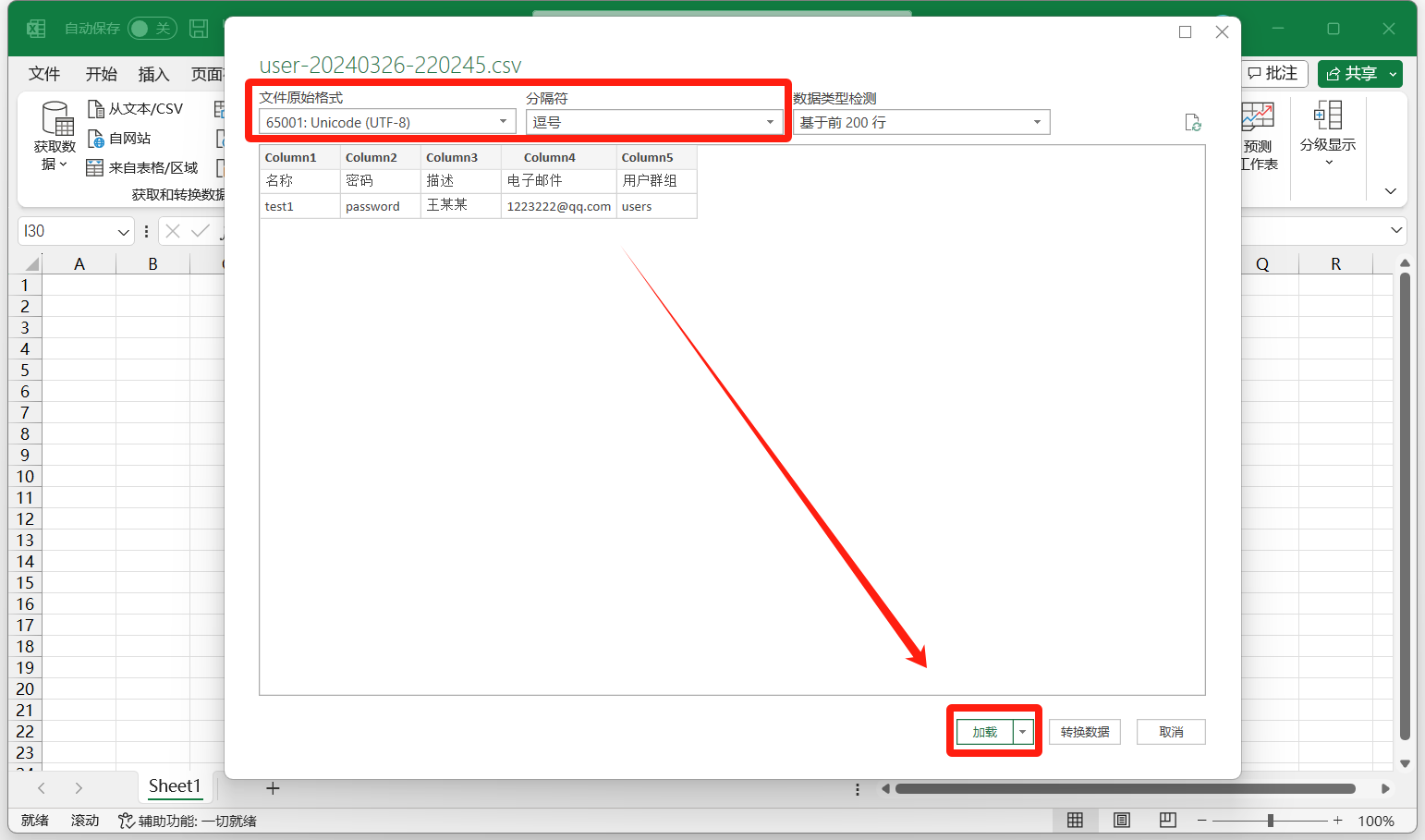
Task: Click the refresh preview icon in dialog
Action: (x=1193, y=123)
